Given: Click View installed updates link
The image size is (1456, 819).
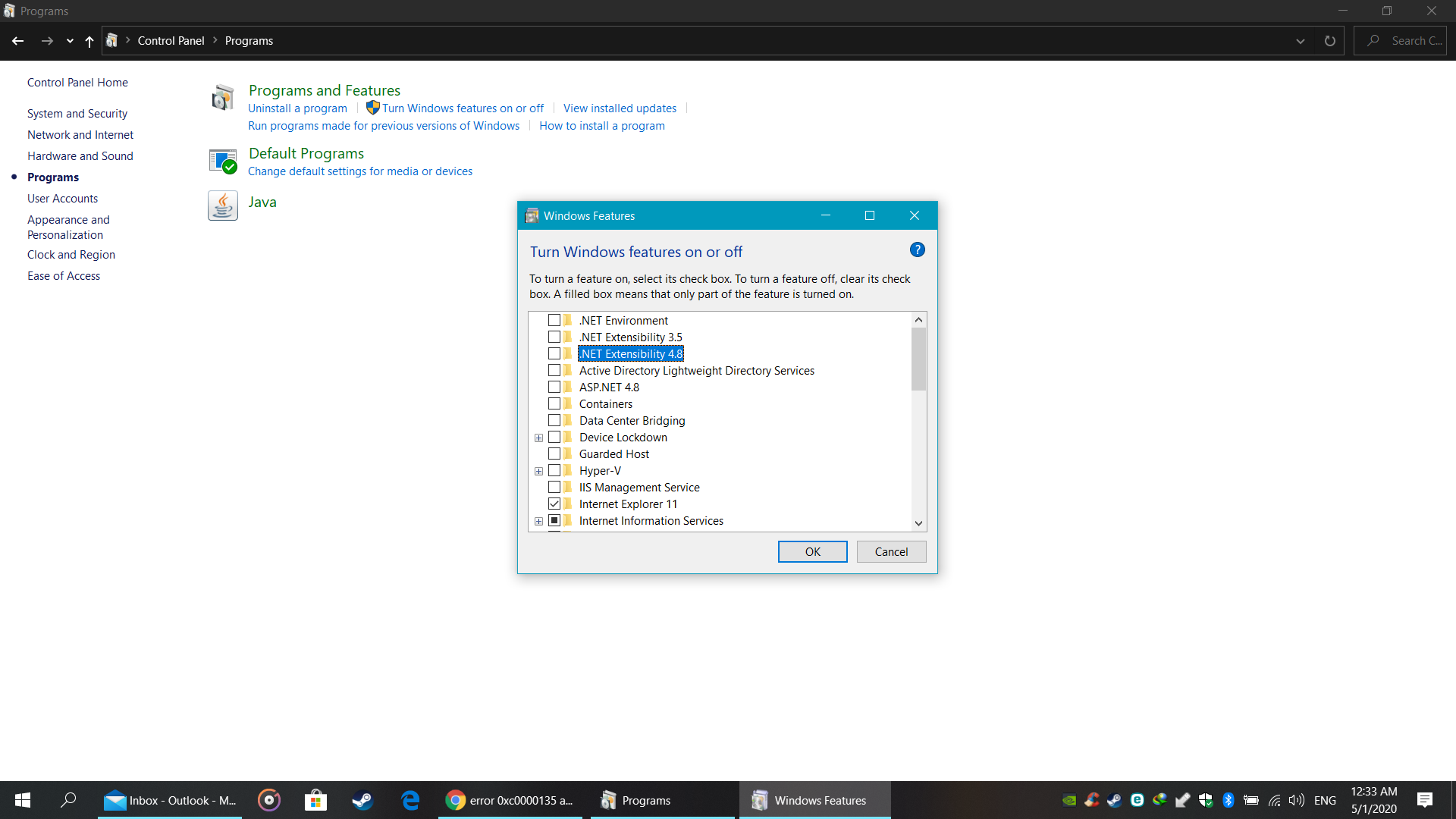Looking at the screenshot, I should pyautogui.click(x=620, y=108).
